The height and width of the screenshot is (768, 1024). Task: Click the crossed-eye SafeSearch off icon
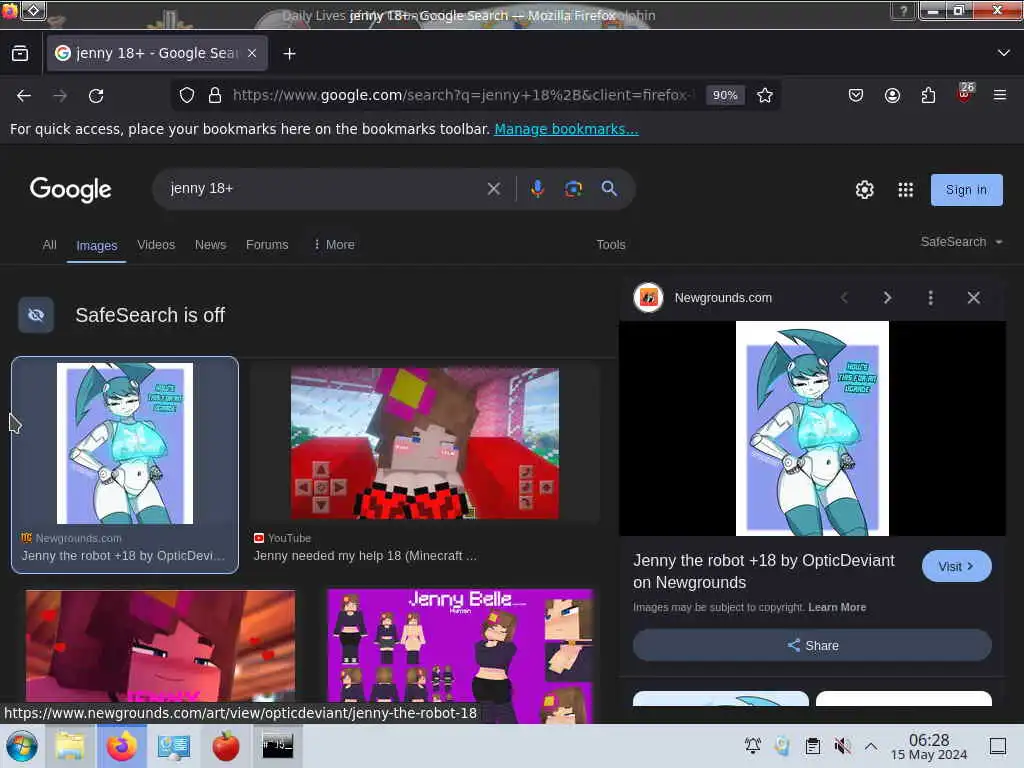(x=36, y=315)
